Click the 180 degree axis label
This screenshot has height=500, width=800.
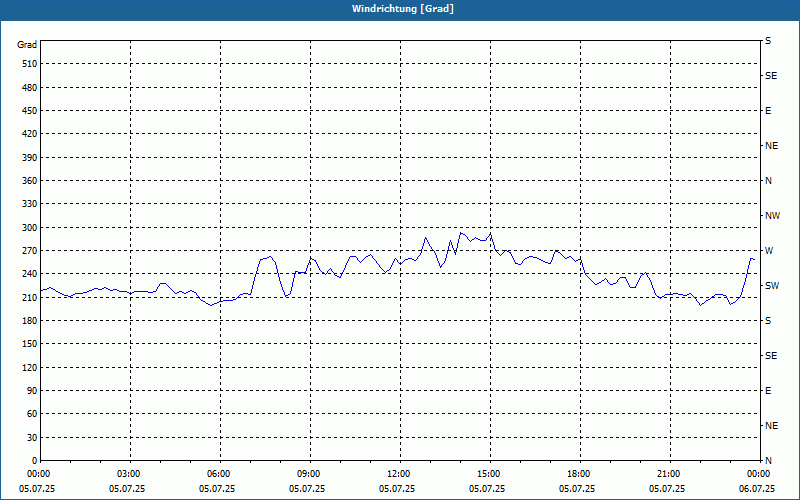(x=30, y=320)
